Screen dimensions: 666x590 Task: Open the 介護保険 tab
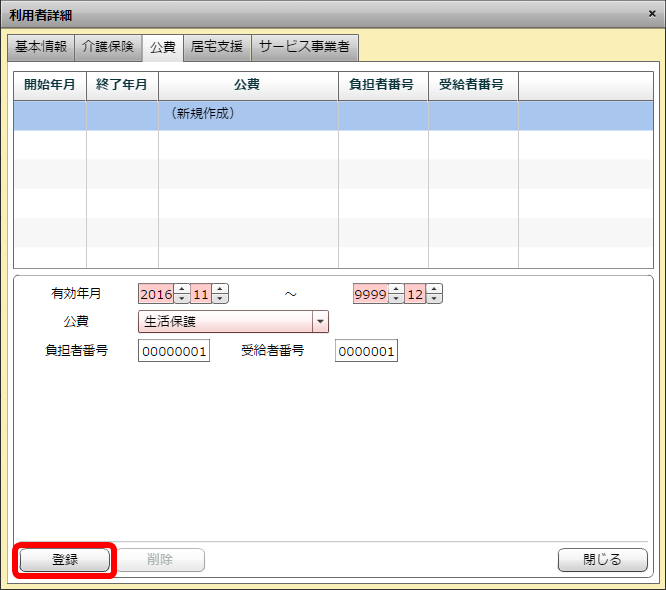coord(108,47)
